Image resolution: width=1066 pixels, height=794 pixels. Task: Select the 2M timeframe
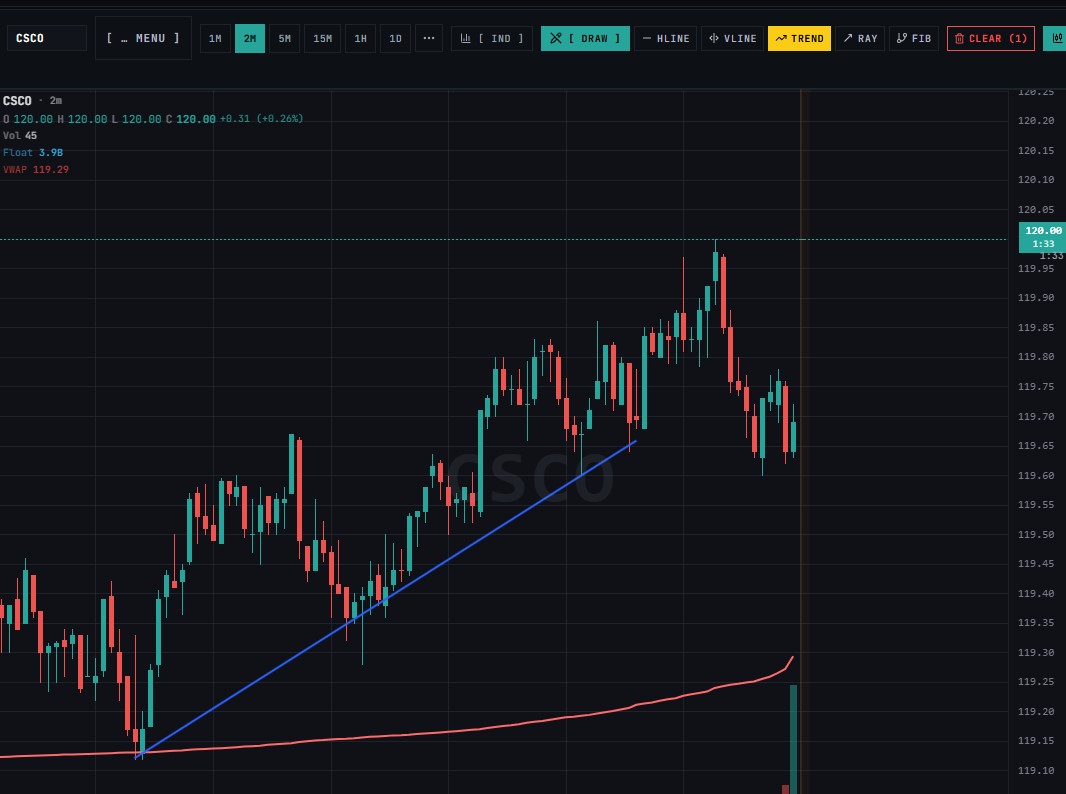click(250, 38)
